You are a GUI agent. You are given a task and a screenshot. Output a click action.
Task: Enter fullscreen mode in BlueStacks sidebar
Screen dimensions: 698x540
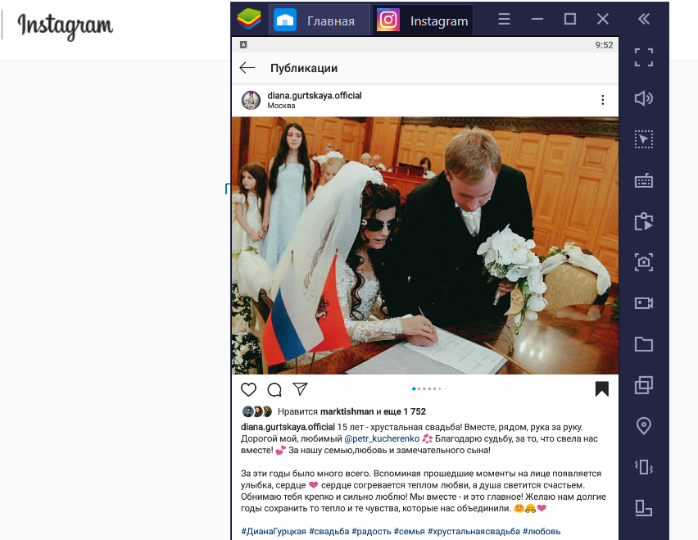(644, 57)
